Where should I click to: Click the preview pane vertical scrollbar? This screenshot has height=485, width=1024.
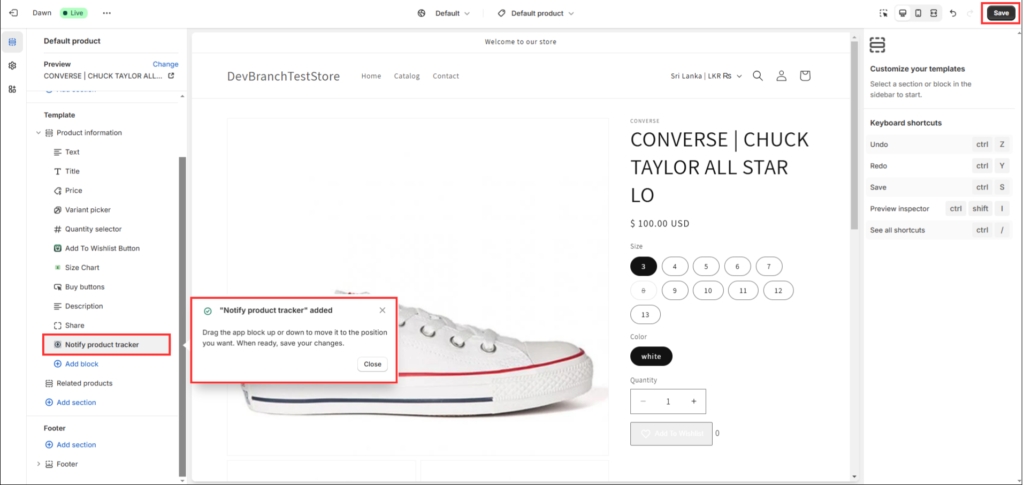point(854,134)
